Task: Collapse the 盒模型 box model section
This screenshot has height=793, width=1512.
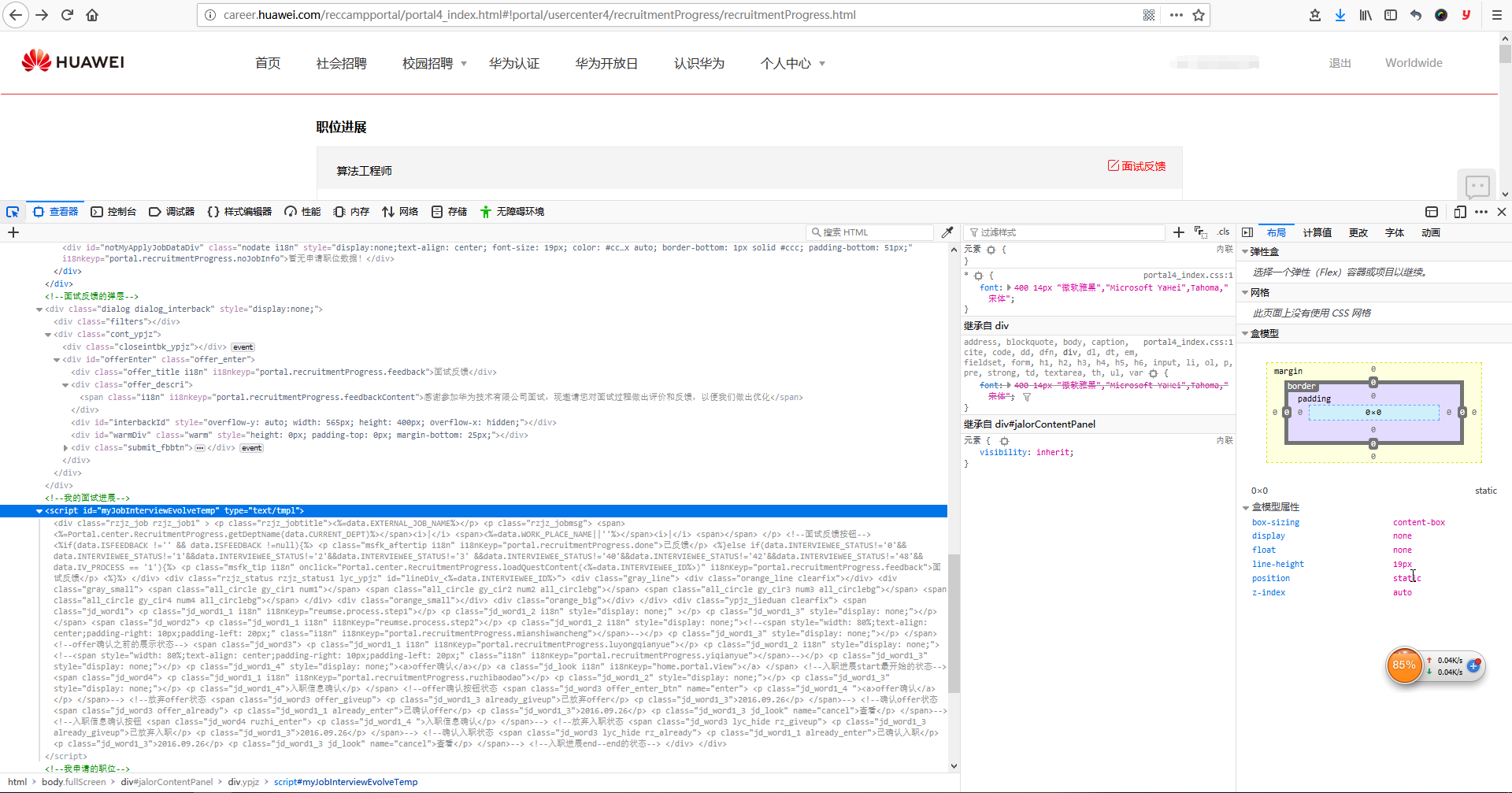Action: pyautogui.click(x=1245, y=334)
